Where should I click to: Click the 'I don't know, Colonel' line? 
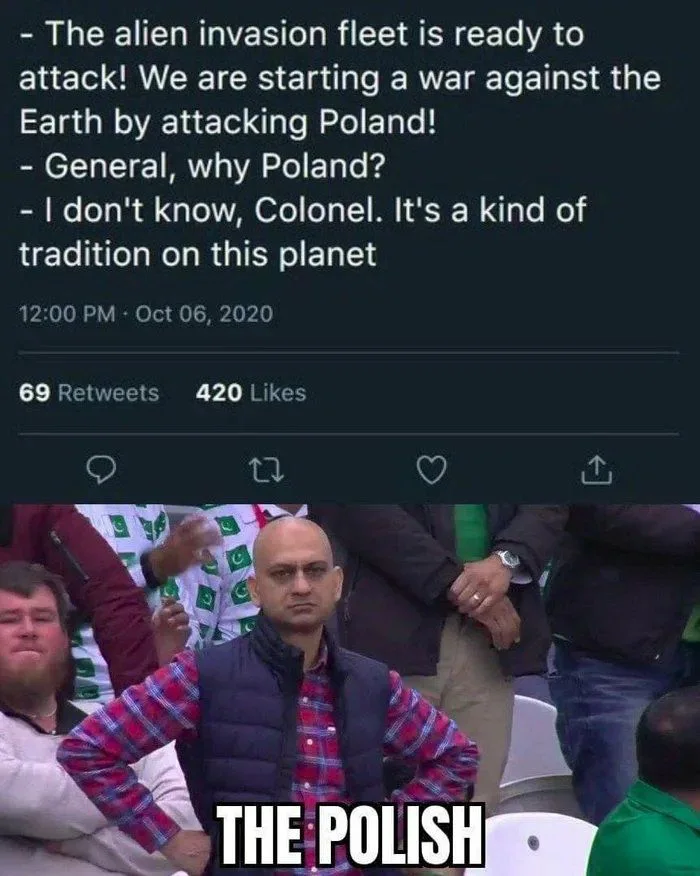click(302, 211)
